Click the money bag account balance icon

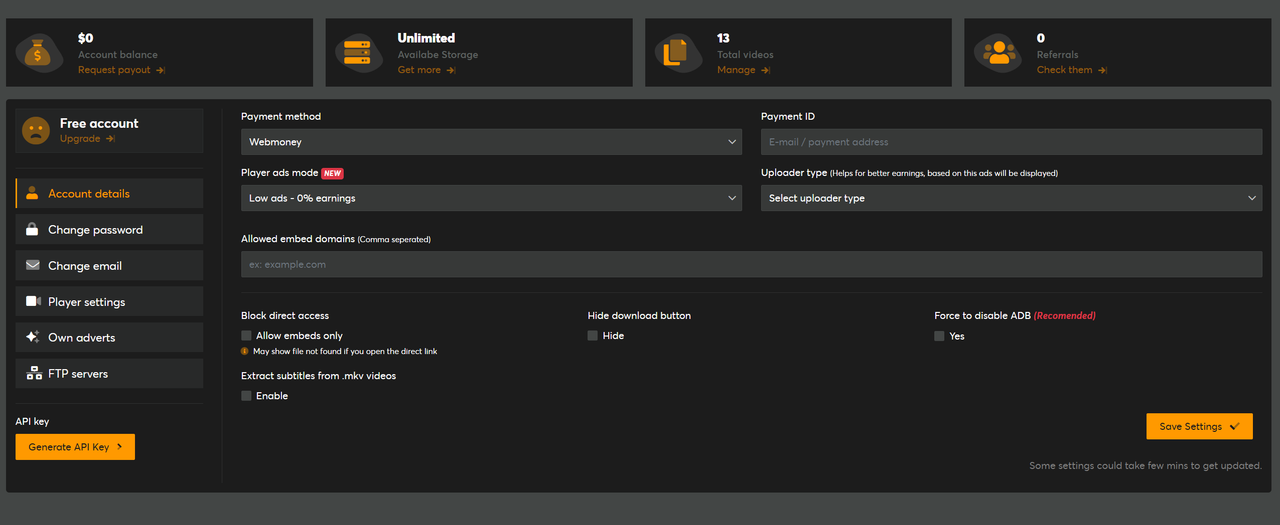click(x=39, y=53)
